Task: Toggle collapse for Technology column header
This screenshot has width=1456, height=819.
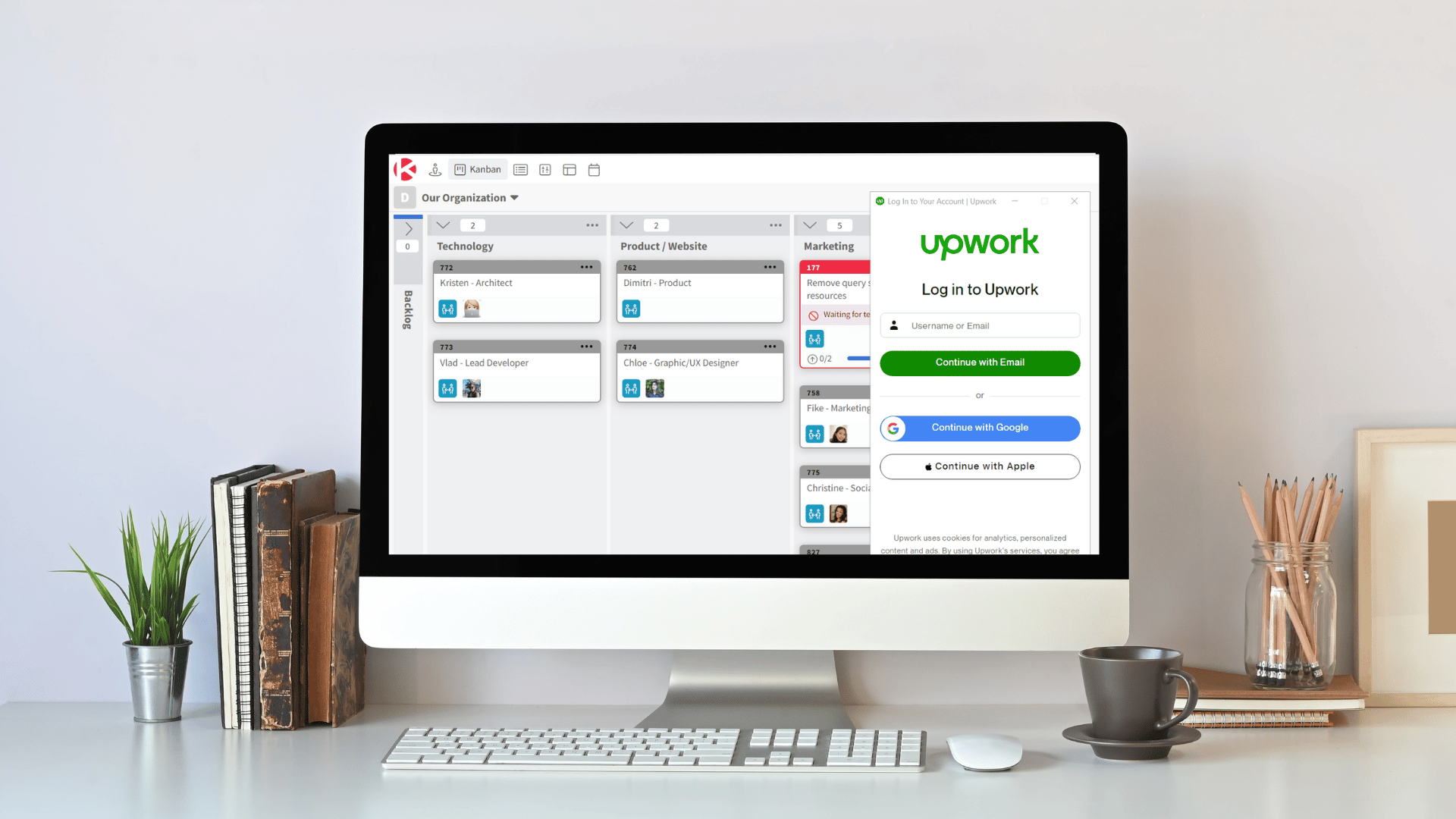Action: tap(442, 225)
